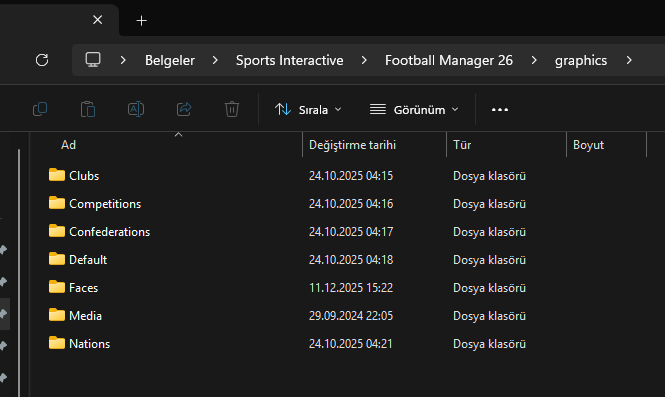Select the Nations folder icon

(57, 343)
